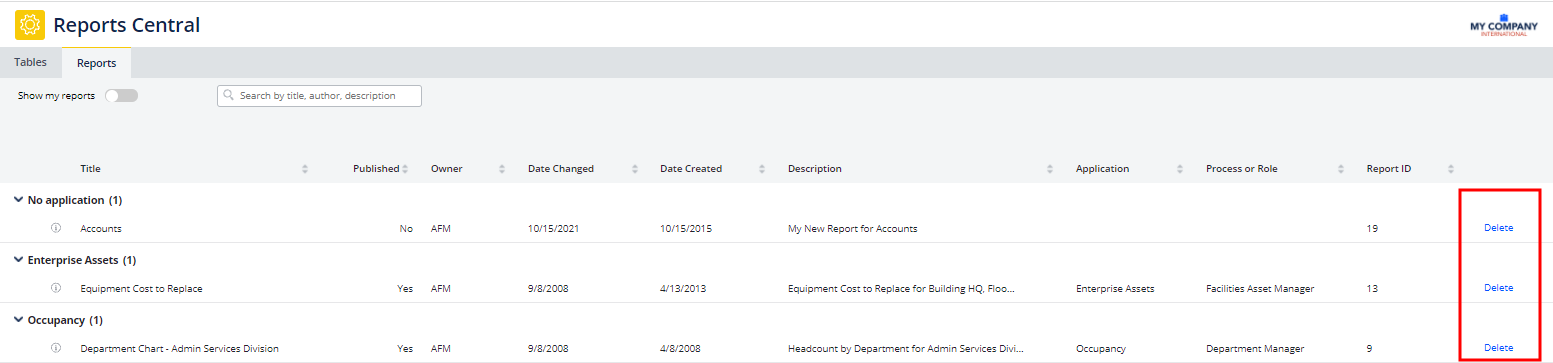The width and height of the screenshot is (1553, 363).
Task: Collapse the Enterprise Assets group
Action: click(x=18, y=260)
